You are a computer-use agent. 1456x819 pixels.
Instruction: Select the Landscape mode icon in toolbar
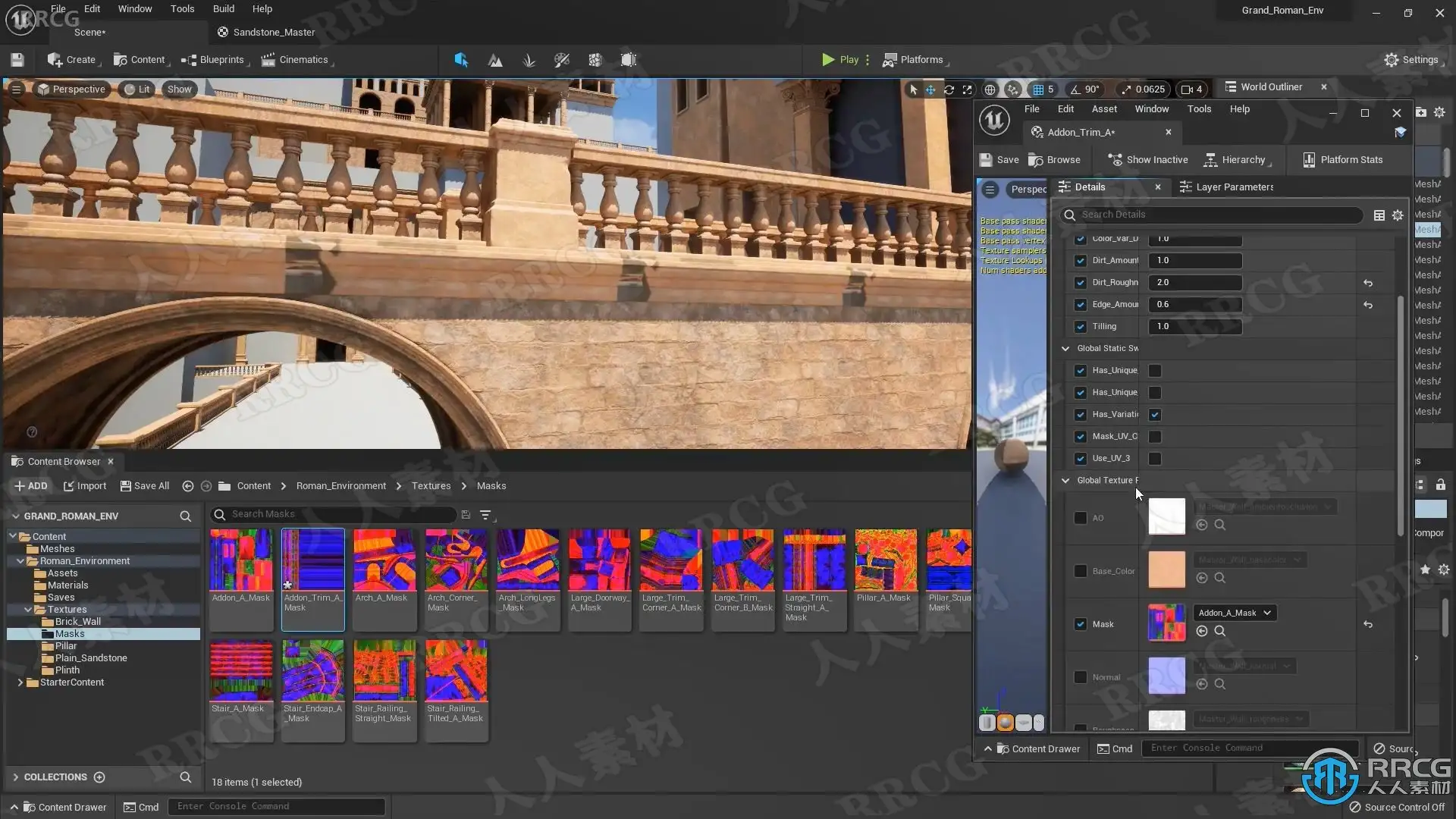tap(495, 60)
